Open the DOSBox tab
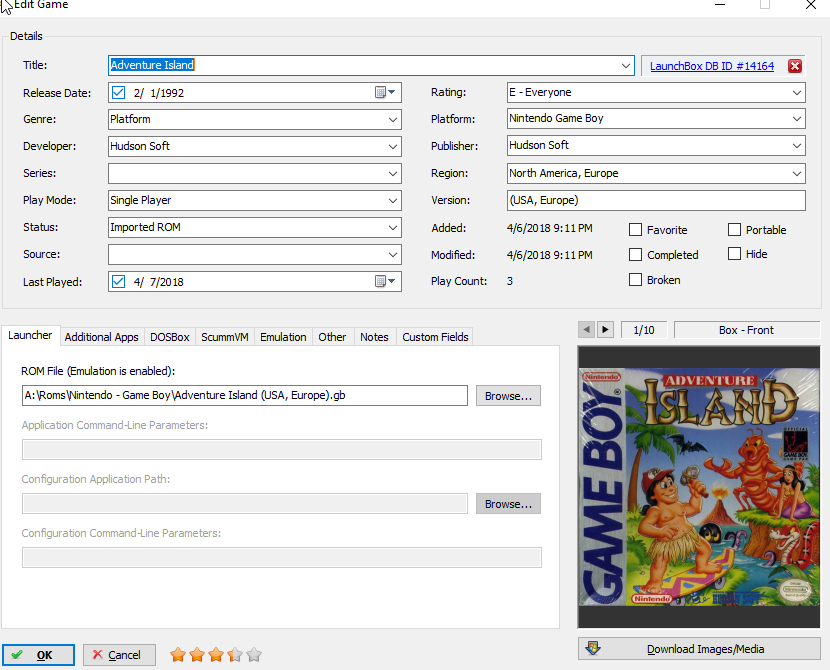The image size is (830, 670). pyautogui.click(x=169, y=337)
